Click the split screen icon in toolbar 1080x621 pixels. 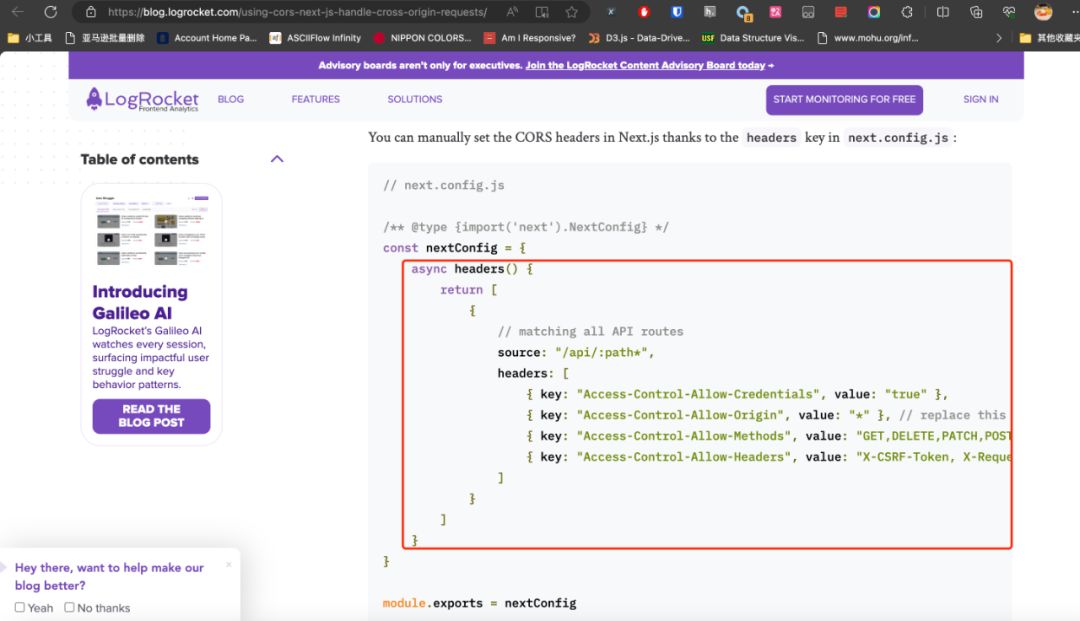tap(942, 12)
